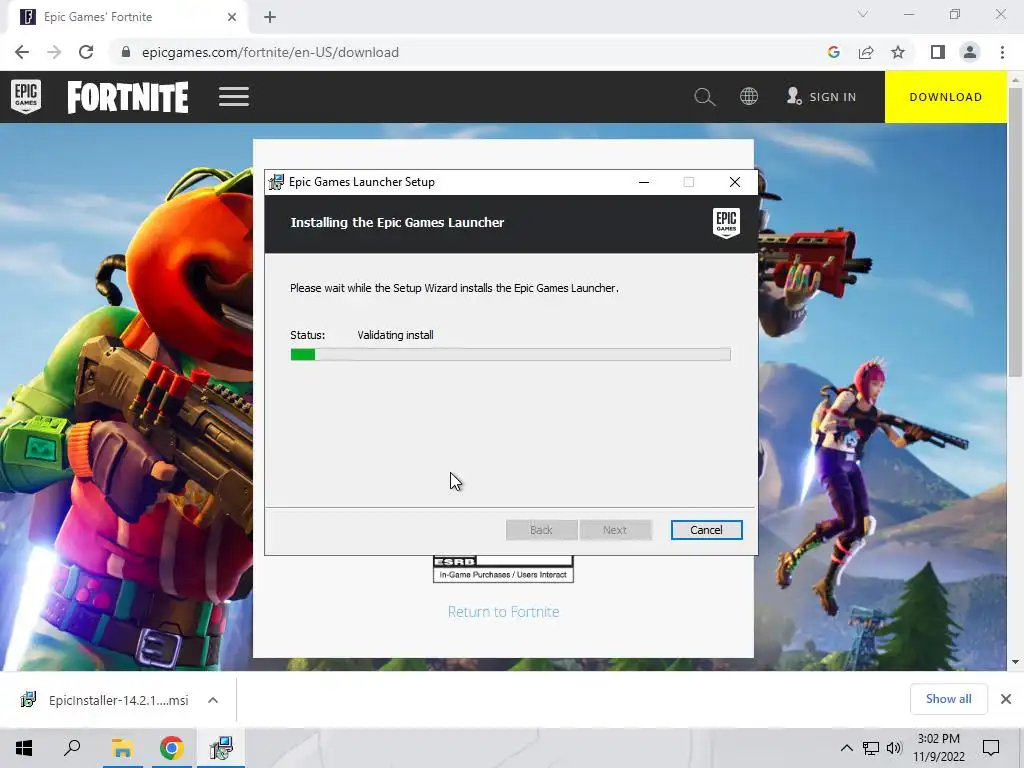
Task: Share this page icon in address bar
Action: [x=866, y=52]
